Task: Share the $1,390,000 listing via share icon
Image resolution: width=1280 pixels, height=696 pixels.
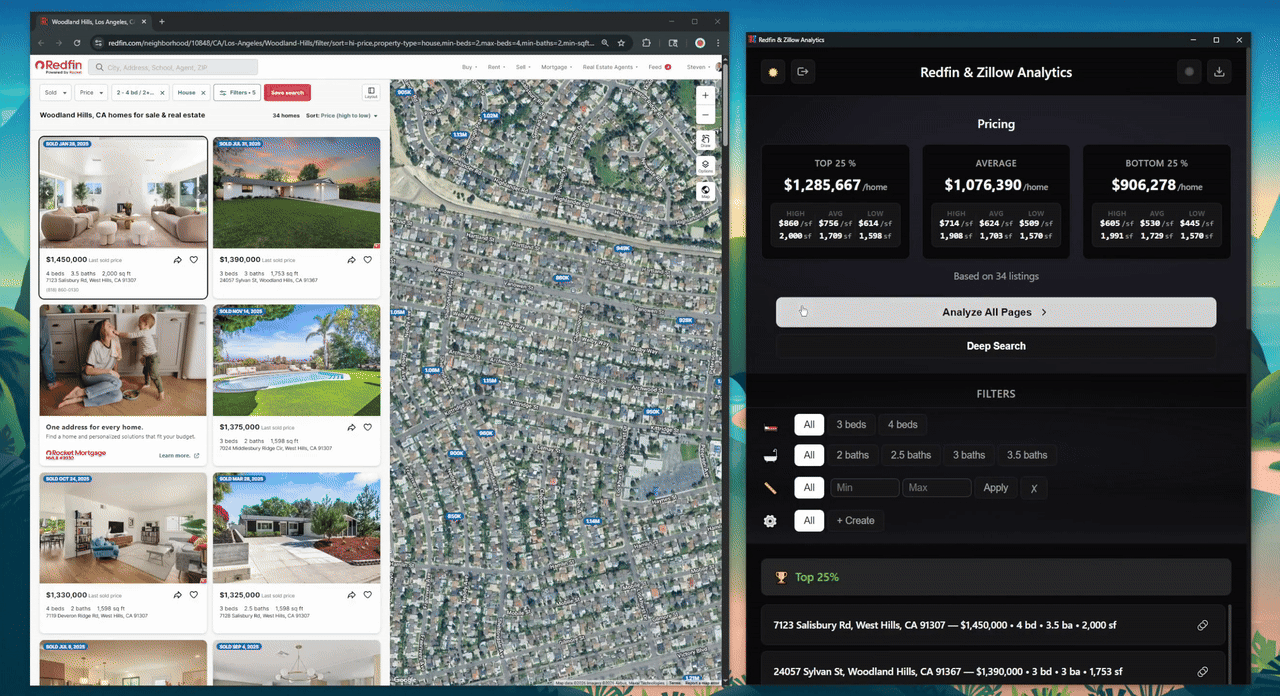Action: click(351, 259)
